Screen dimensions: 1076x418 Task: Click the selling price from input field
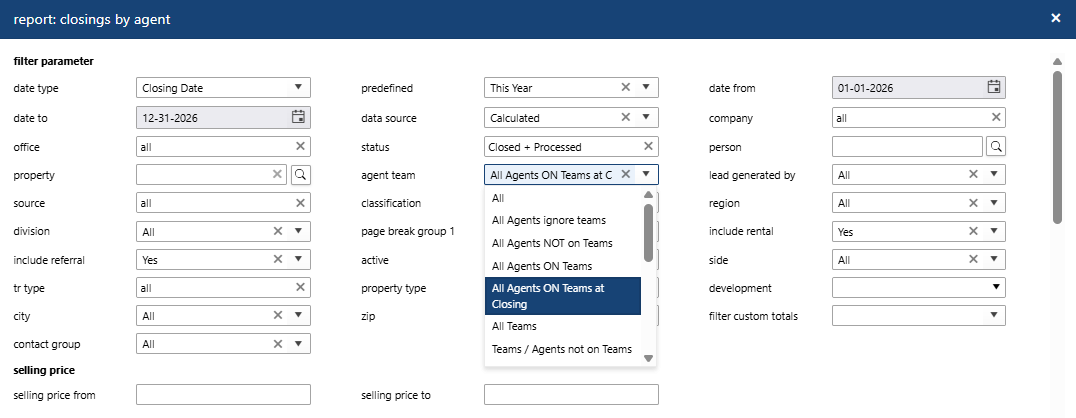click(x=223, y=395)
